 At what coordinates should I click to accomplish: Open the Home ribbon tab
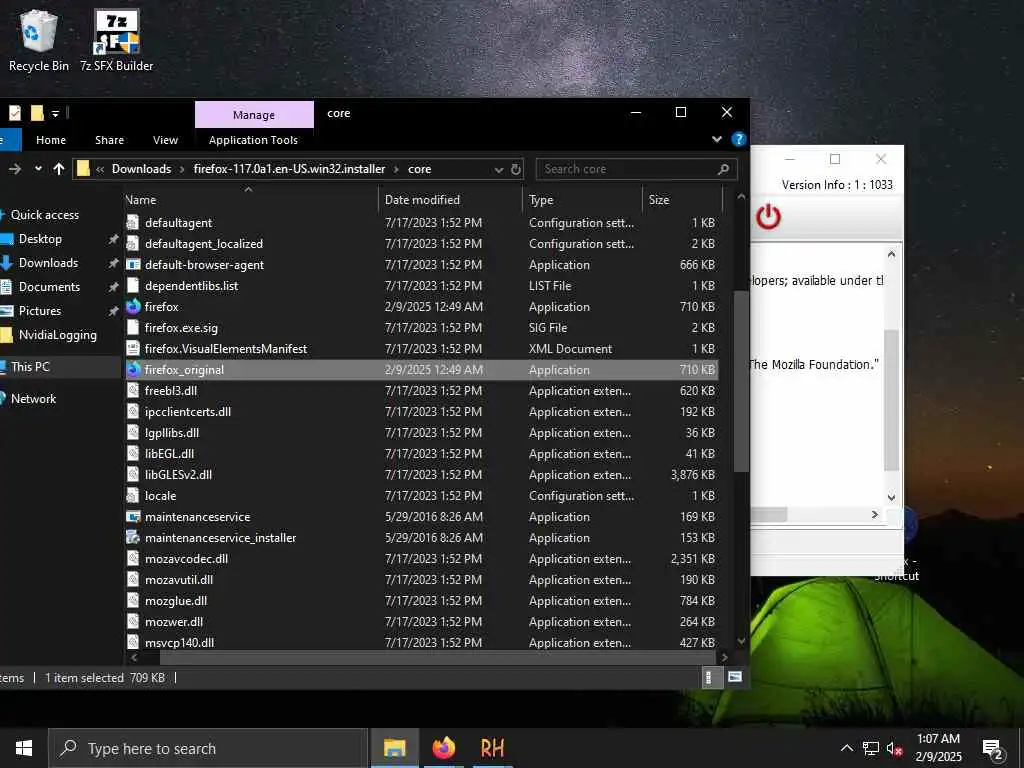pos(51,140)
